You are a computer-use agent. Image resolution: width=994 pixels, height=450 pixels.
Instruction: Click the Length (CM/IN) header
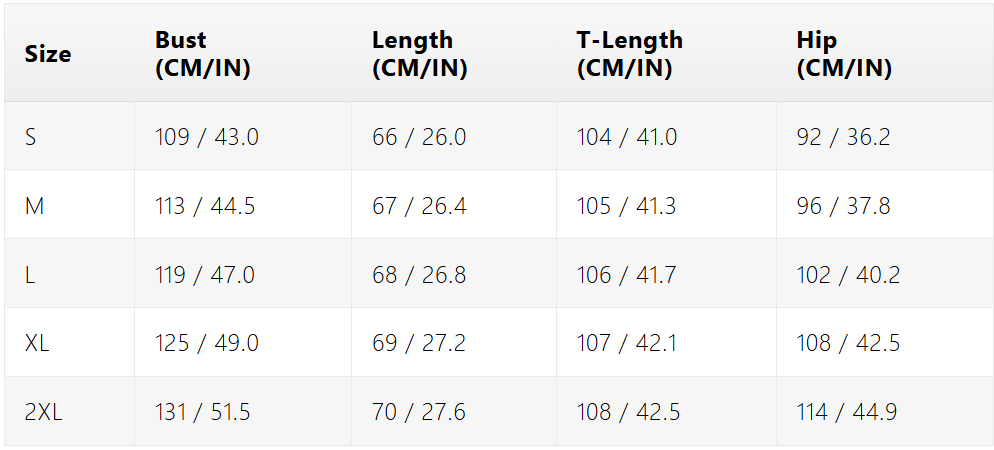(420, 54)
